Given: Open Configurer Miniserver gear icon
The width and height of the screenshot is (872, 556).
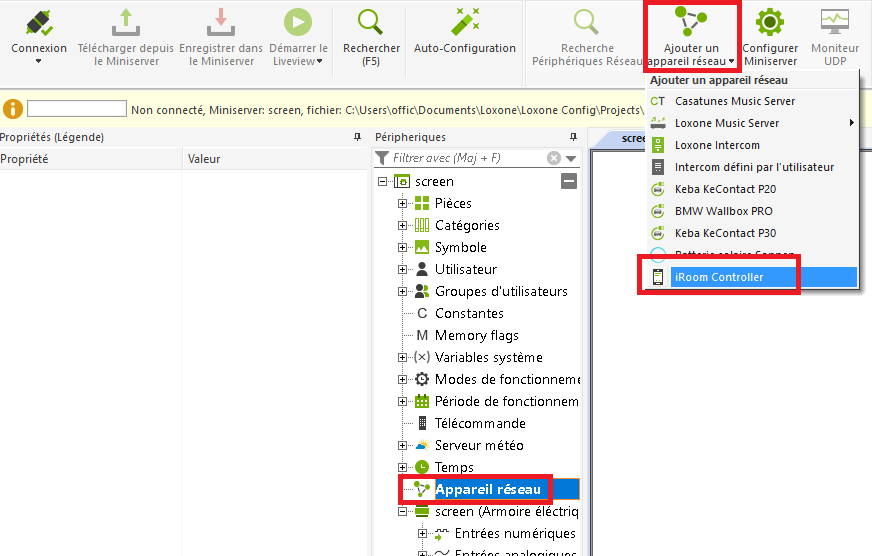Looking at the screenshot, I should (769, 22).
